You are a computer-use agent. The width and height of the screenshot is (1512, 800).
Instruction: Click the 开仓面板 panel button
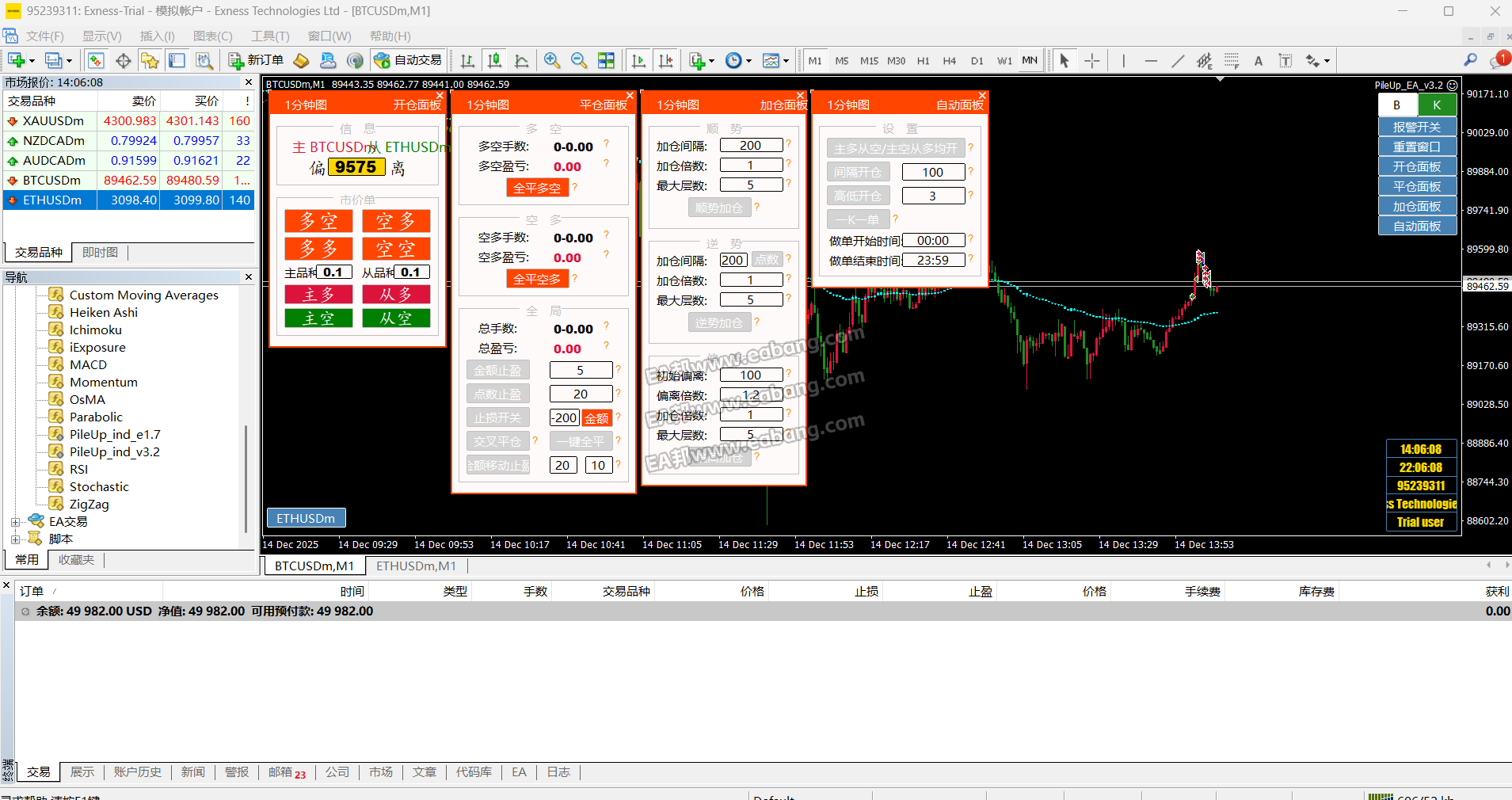(x=1417, y=166)
